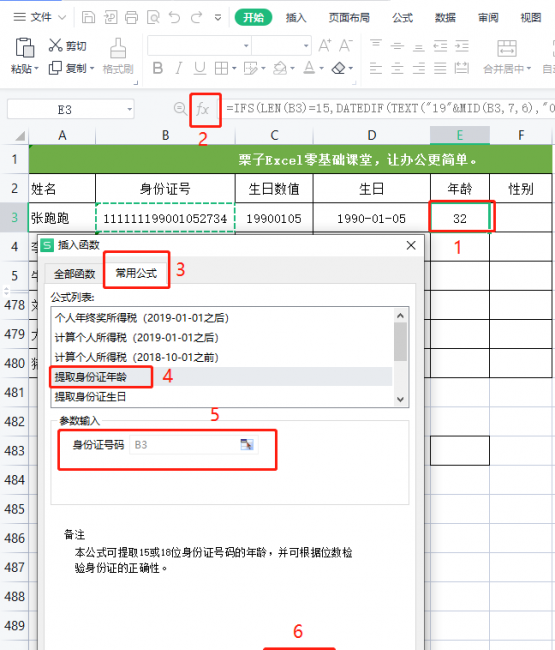Toggle italic formatting
This screenshot has height=650, width=555.
point(179,68)
